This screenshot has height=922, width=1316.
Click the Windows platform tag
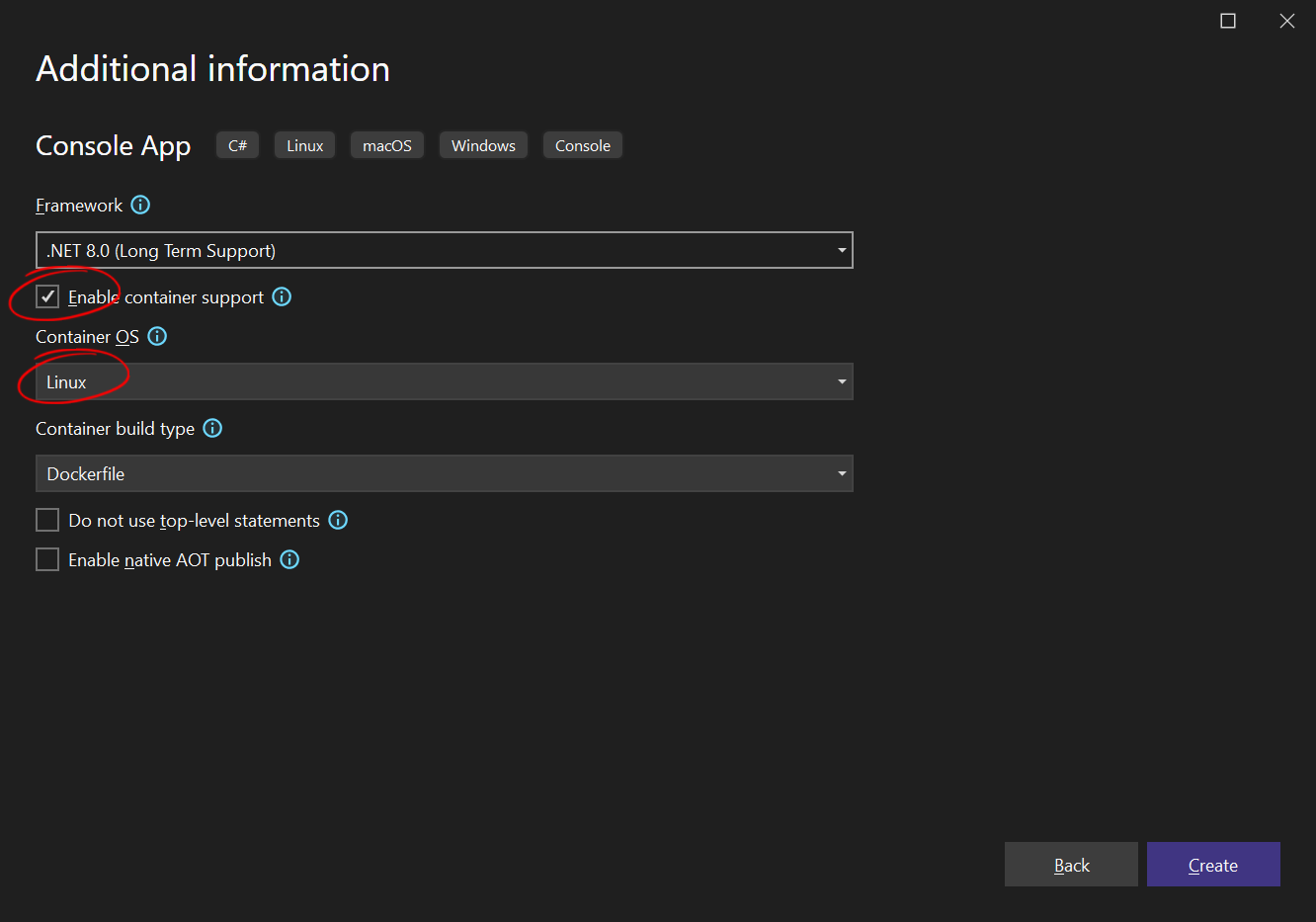[483, 145]
